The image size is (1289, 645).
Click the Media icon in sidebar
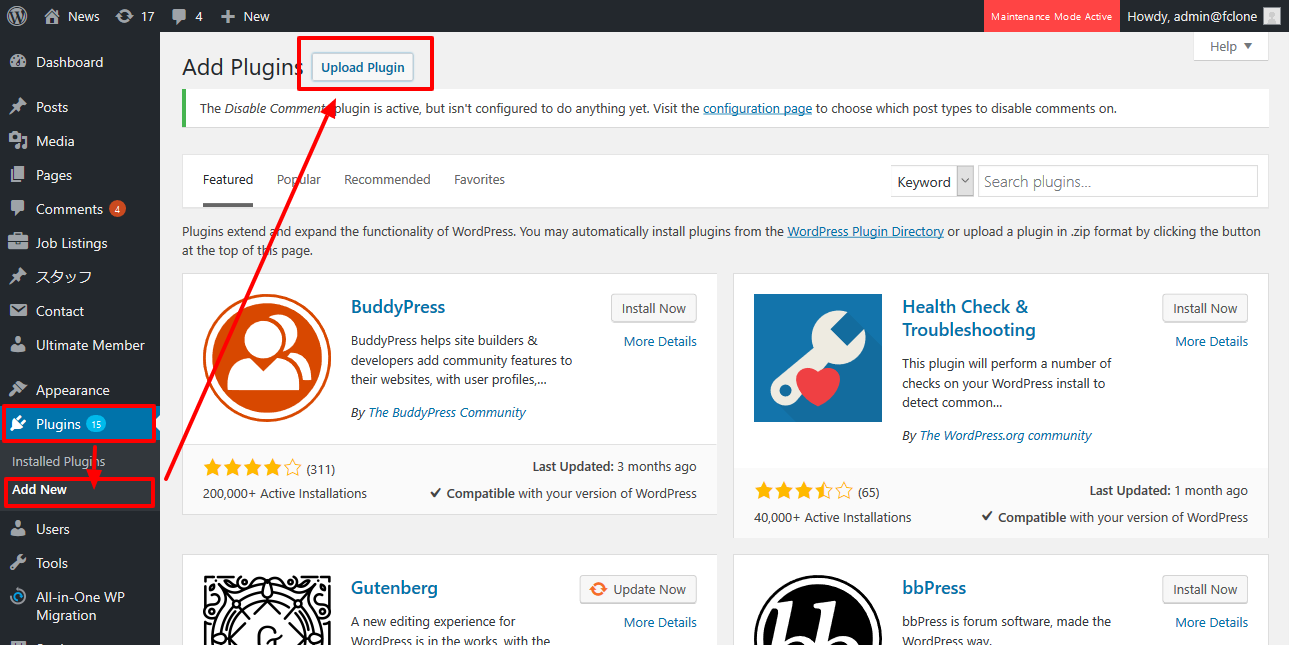click(x=18, y=141)
